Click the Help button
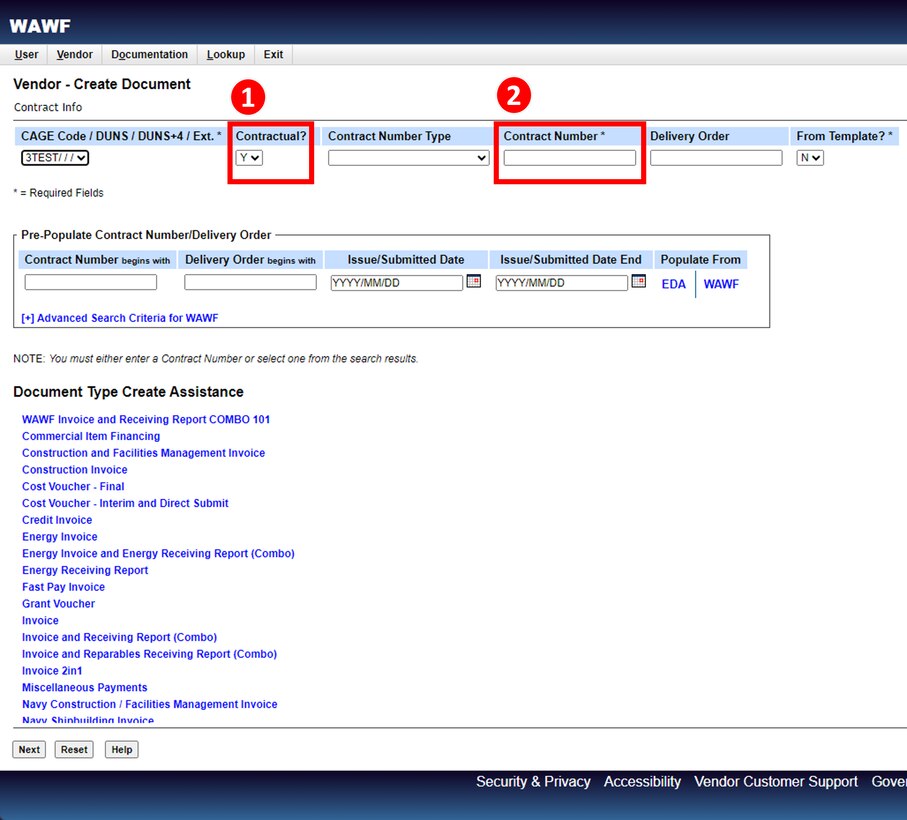The image size is (907, 820). coord(121,749)
